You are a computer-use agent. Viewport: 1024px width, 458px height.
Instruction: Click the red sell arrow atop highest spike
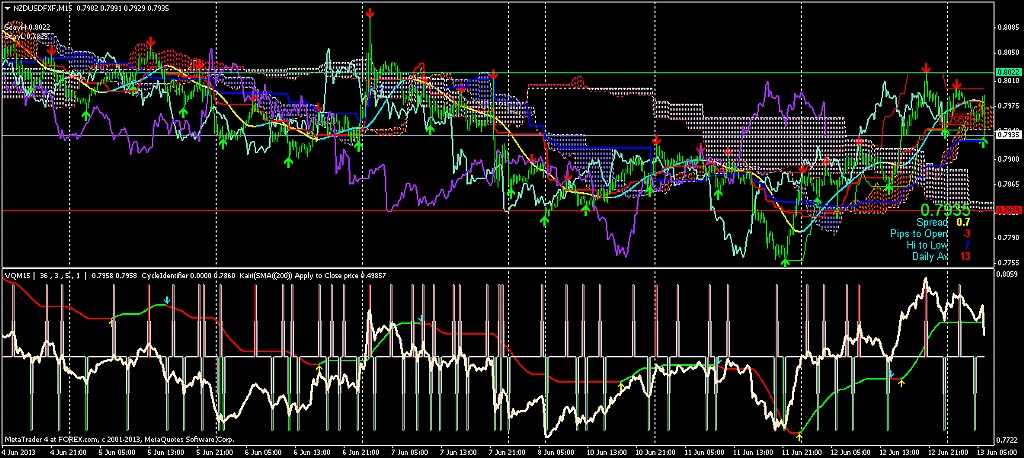pyautogui.click(x=370, y=13)
